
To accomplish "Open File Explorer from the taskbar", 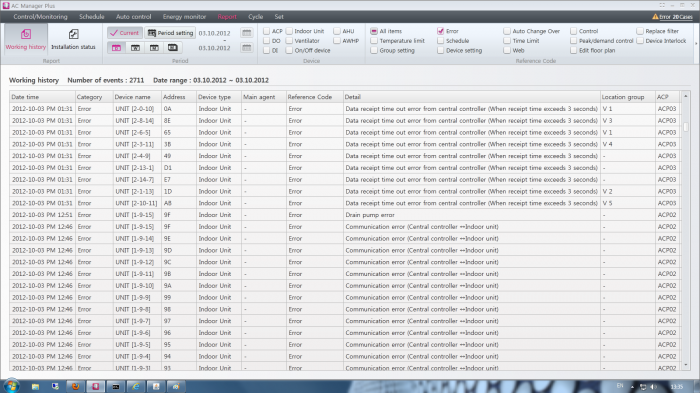I will pos(35,387).
